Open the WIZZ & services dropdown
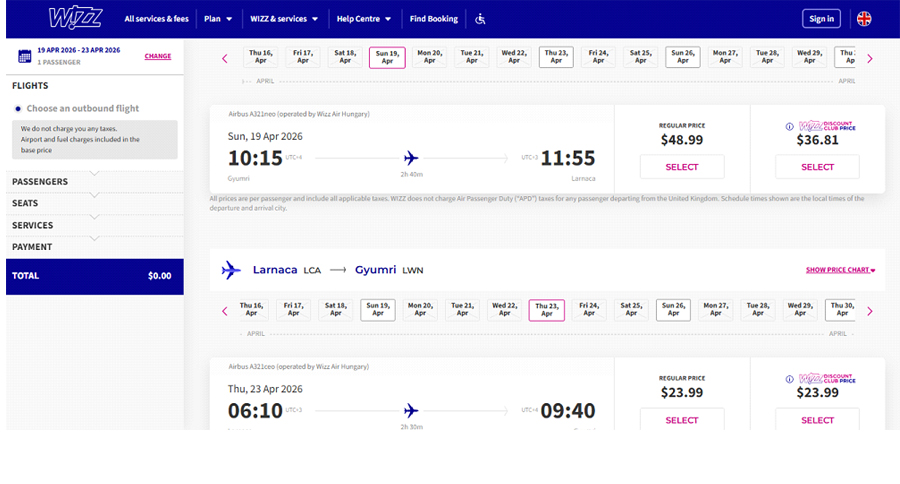Viewport: 900px width, 484px height. tap(284, 19)
